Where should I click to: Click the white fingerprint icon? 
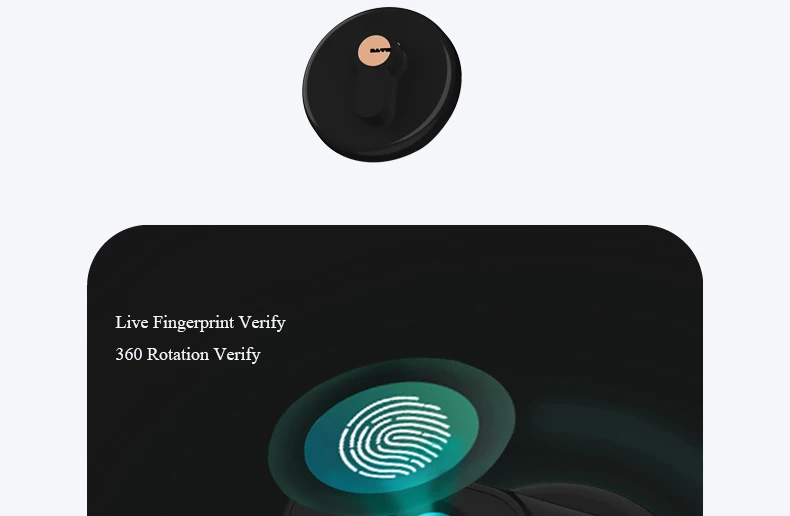pos(394,436)
